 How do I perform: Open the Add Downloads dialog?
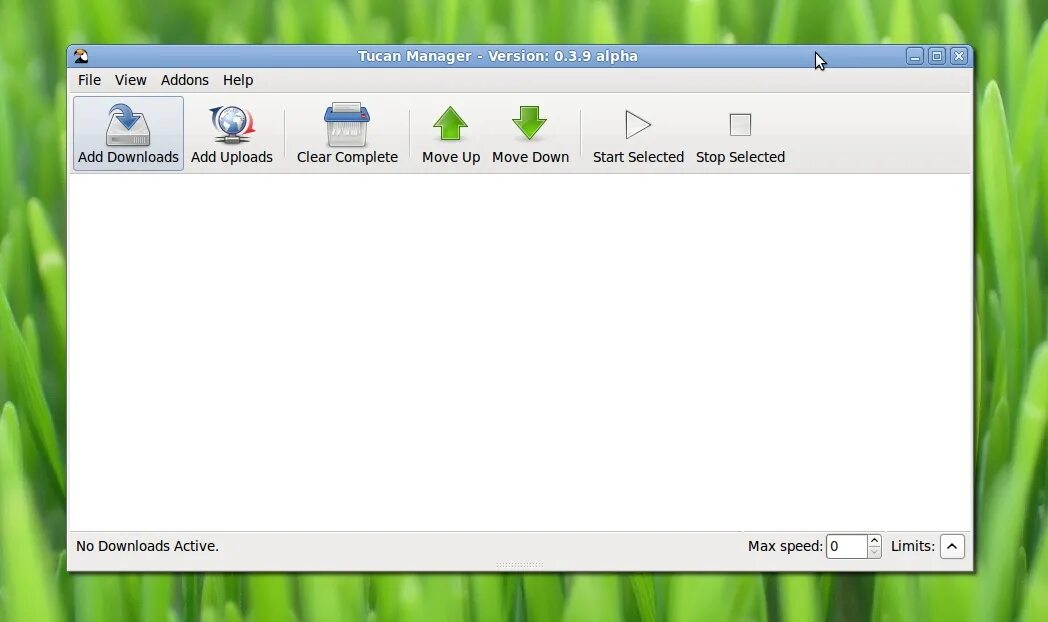coord(128,134)
